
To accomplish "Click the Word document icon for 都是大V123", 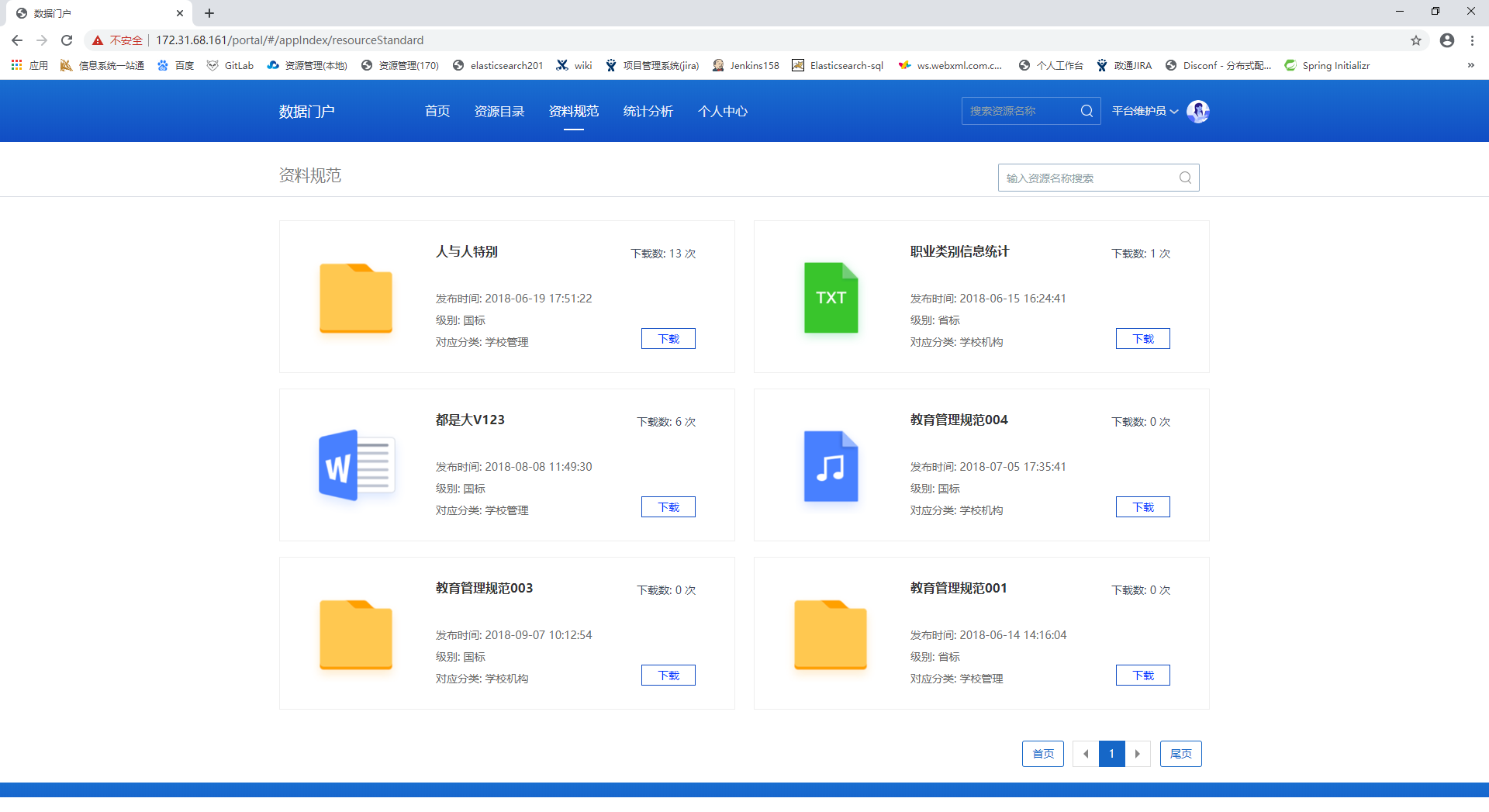I will [356, 465].
